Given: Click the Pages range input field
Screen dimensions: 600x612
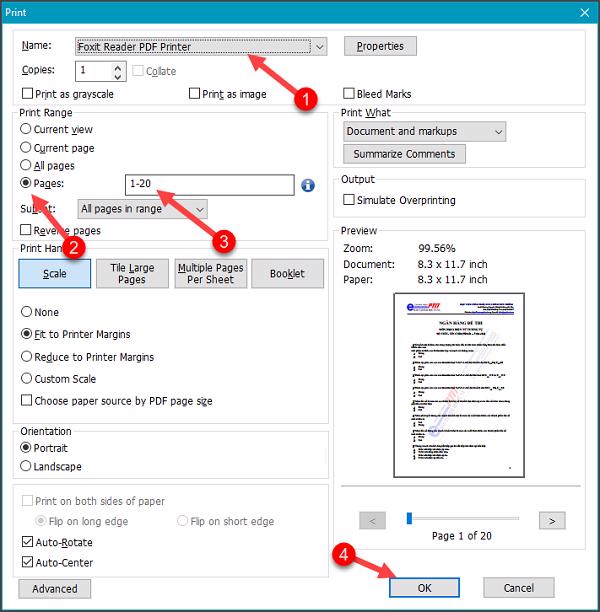Looking at the screenshot, I should pyautogui.click(x=210, y=185).
